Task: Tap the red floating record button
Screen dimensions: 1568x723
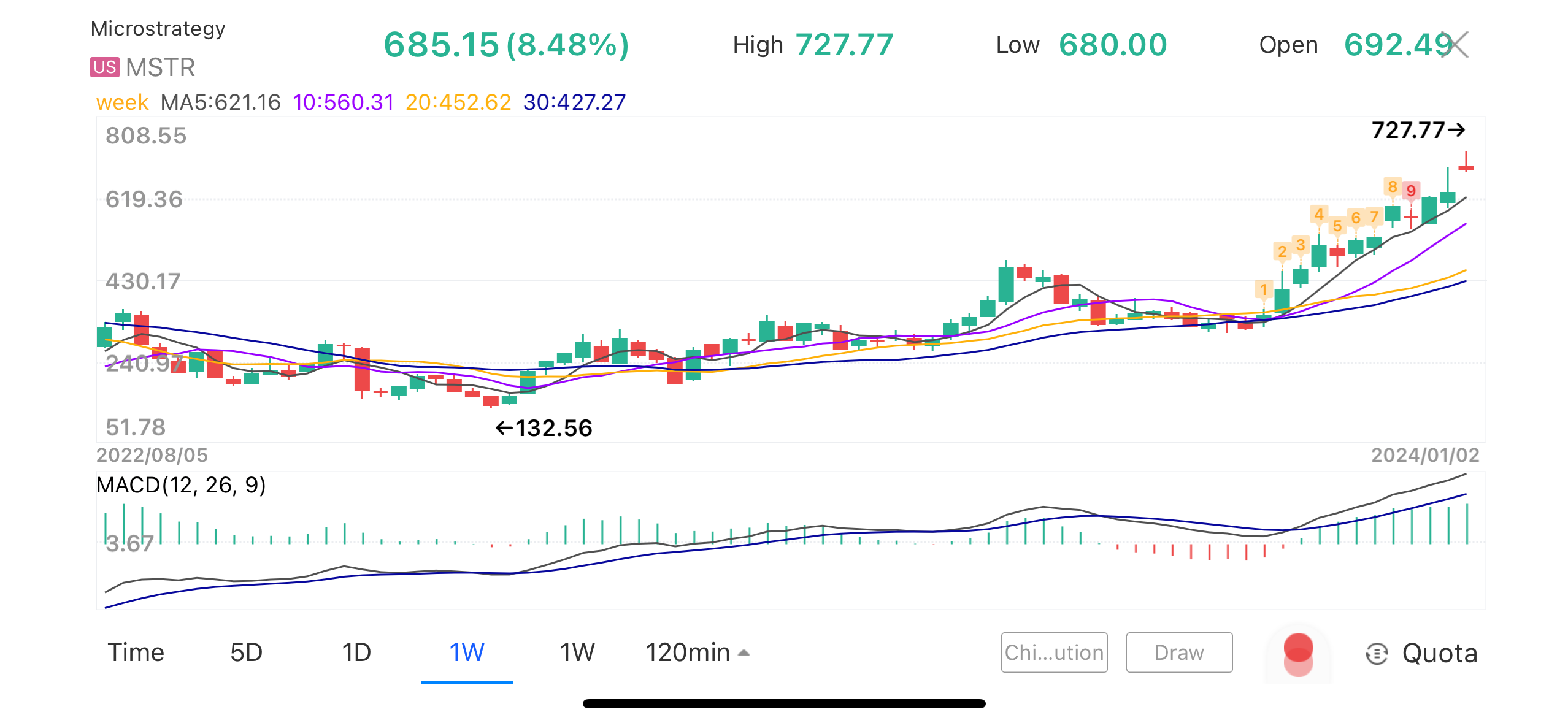Action: [1298, 653]
